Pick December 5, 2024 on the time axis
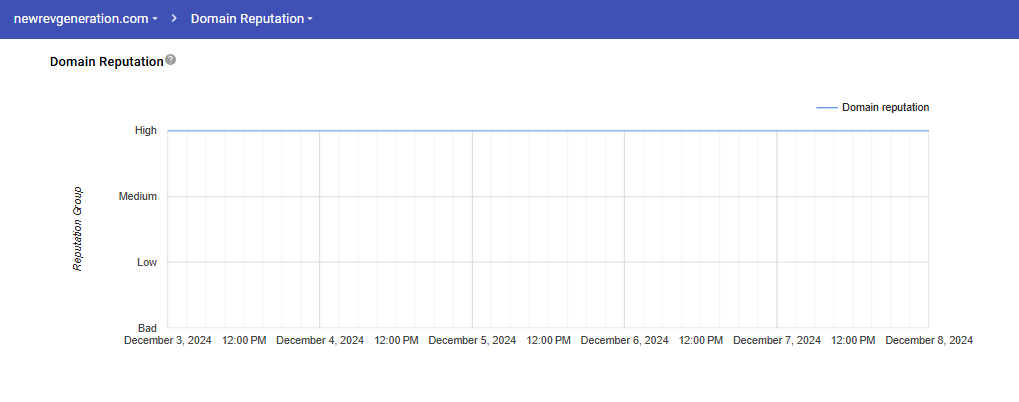Image resolution: width=1019 pixels, height=402 pixels. [472, 341]
